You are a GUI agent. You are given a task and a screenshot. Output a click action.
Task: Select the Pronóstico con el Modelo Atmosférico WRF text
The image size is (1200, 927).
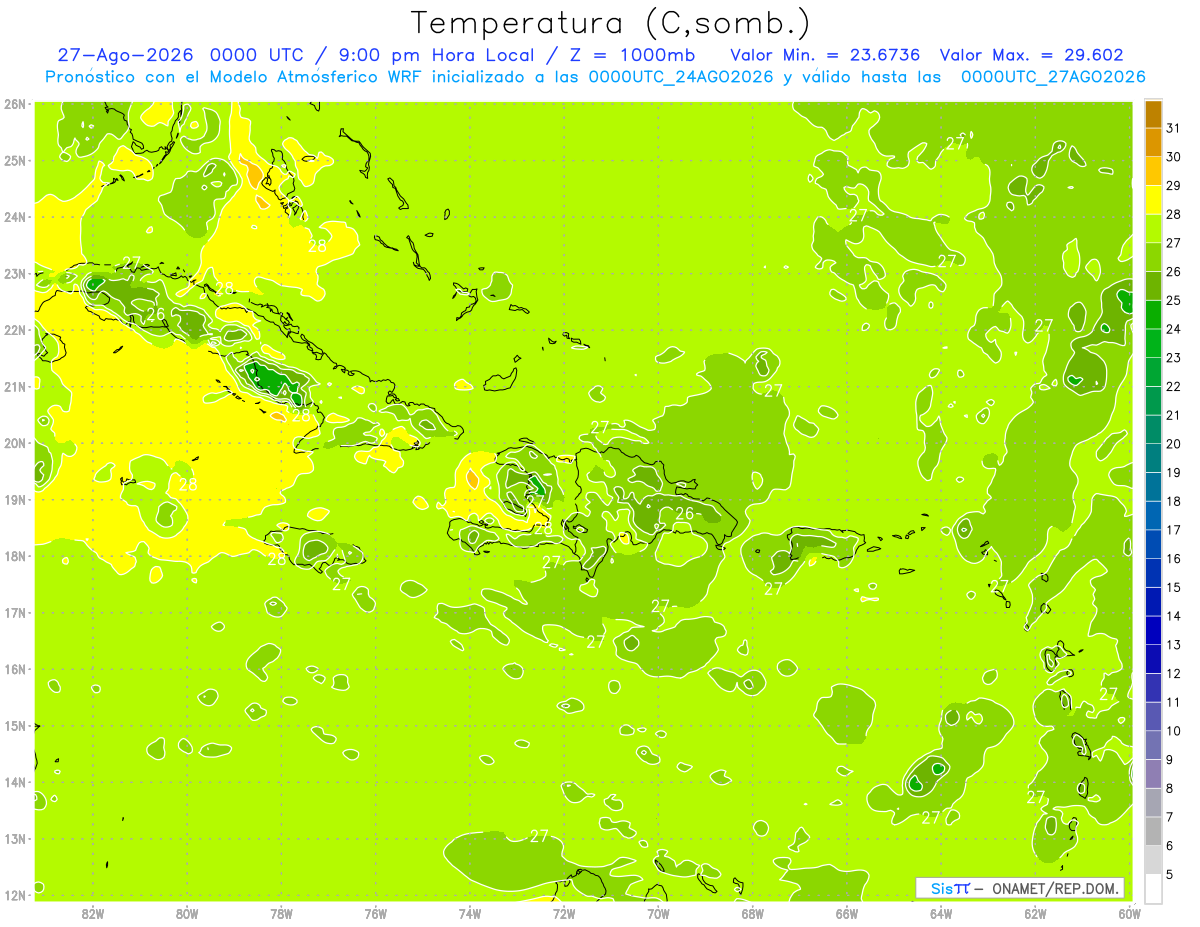point(235,77)
